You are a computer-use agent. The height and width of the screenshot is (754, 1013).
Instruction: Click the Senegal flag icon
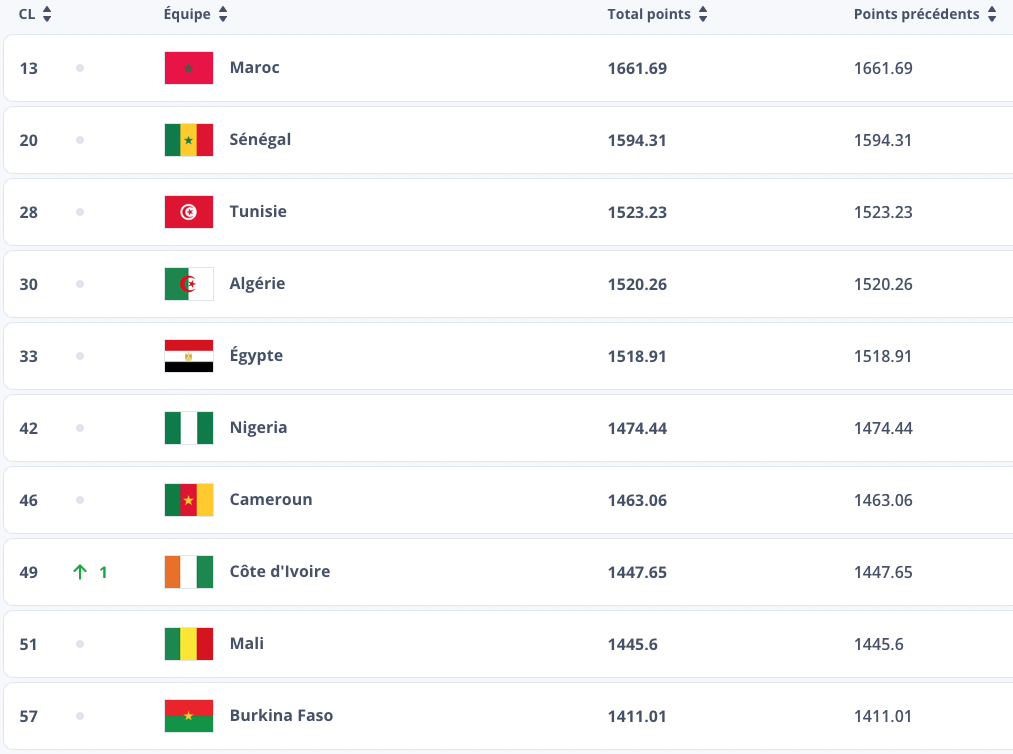(188, 140)
